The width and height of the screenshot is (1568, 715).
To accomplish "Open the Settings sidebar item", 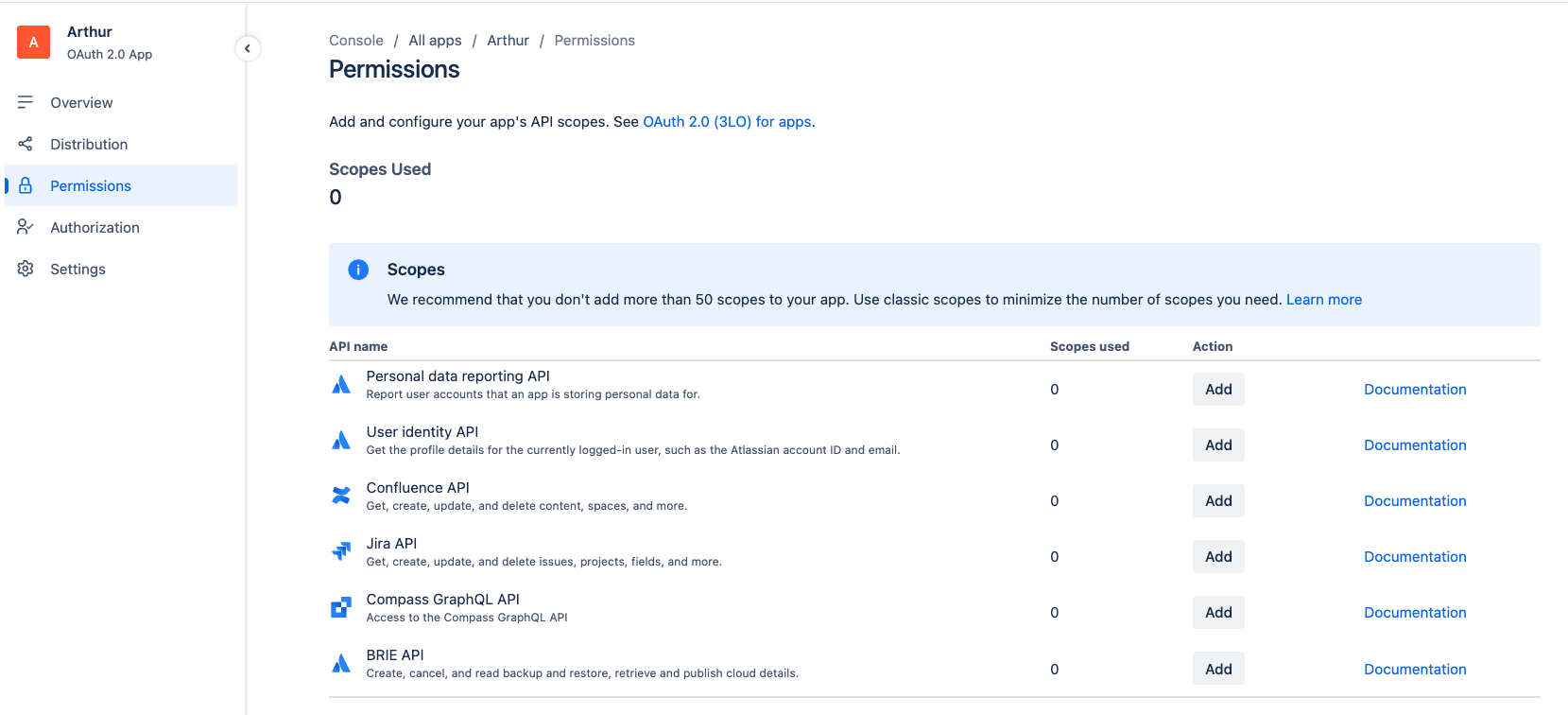I will (x=121, y=269).
